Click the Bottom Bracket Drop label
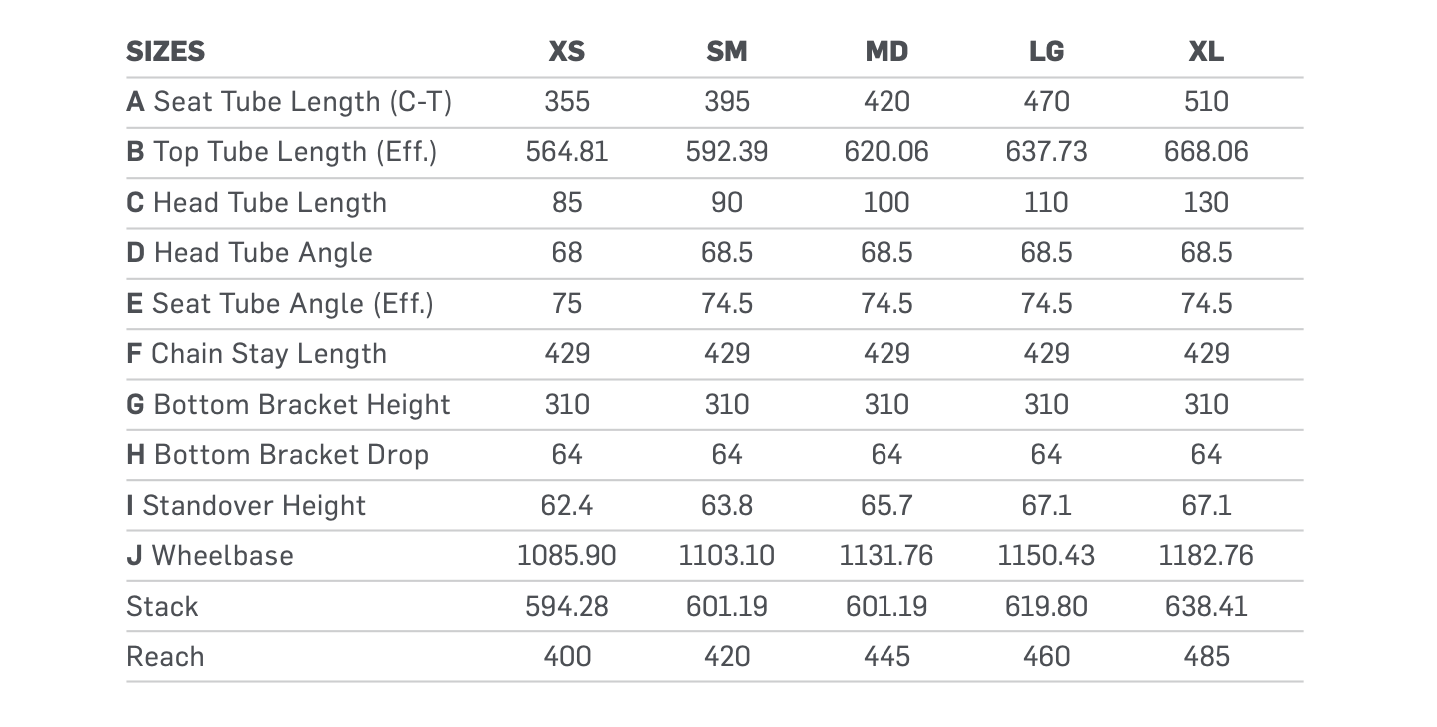The image size is (1437, 727). (x=278, y=455)
